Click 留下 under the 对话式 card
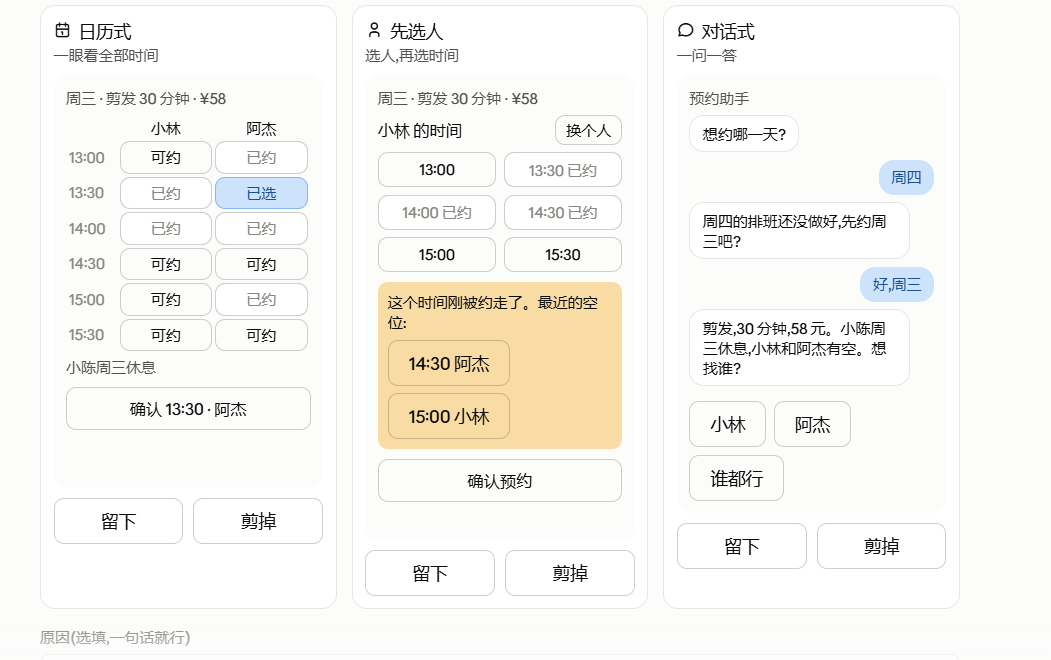This screenshot has height=660, width=1051. click(742, 546)
